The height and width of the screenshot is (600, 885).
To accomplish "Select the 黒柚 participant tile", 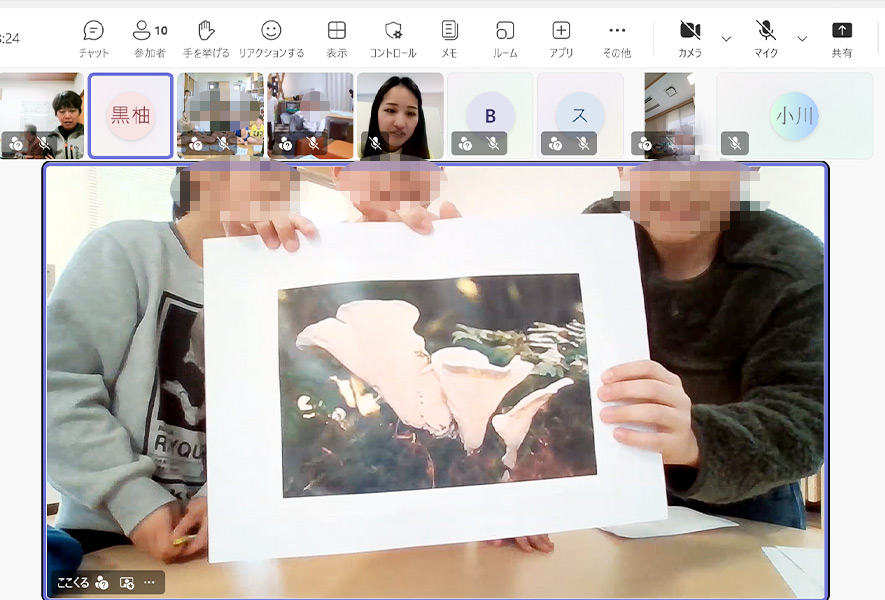I will 131,115.
